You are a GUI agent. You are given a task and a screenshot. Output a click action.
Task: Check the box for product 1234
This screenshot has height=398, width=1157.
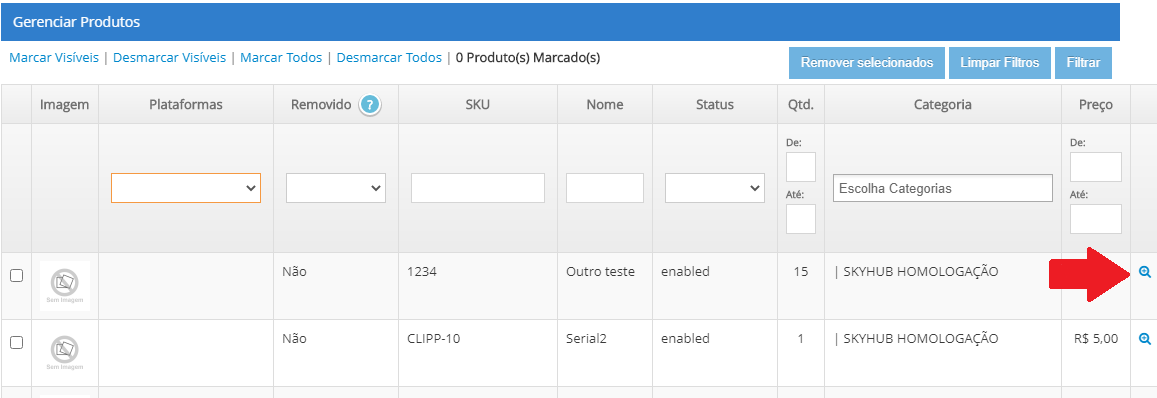[16, 275]
